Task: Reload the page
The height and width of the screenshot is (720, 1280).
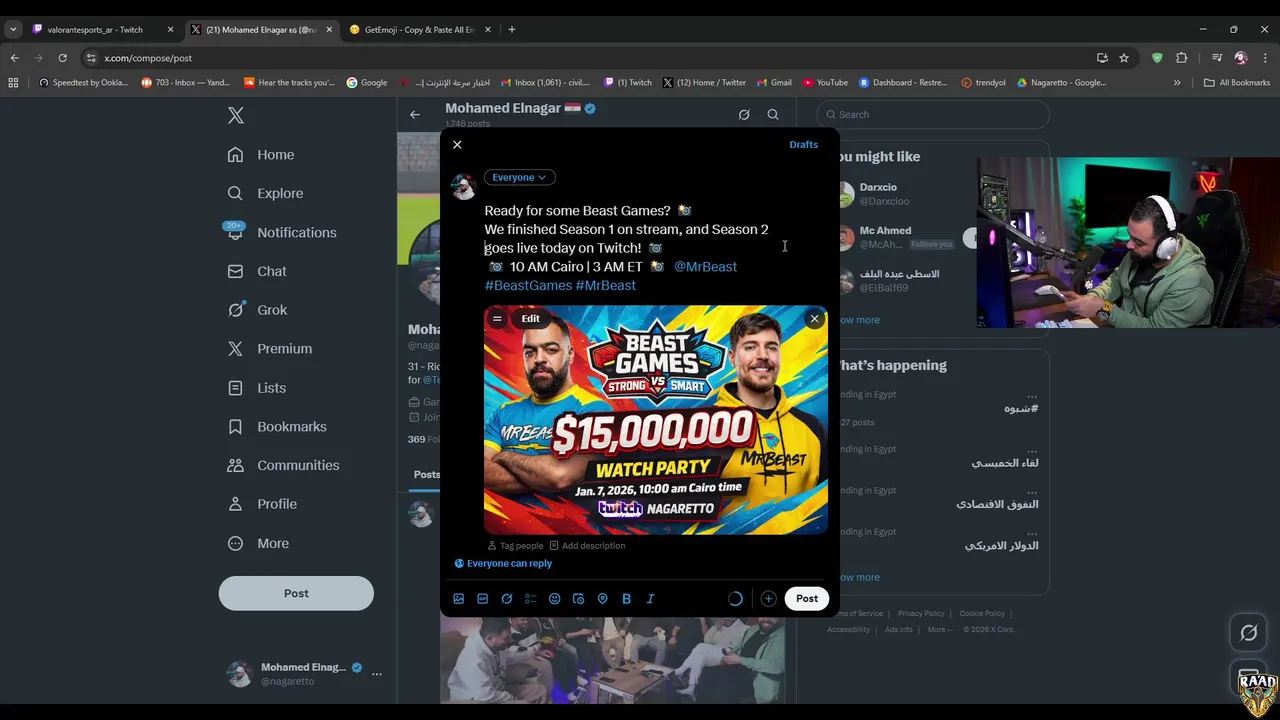Action: [62, 58]
